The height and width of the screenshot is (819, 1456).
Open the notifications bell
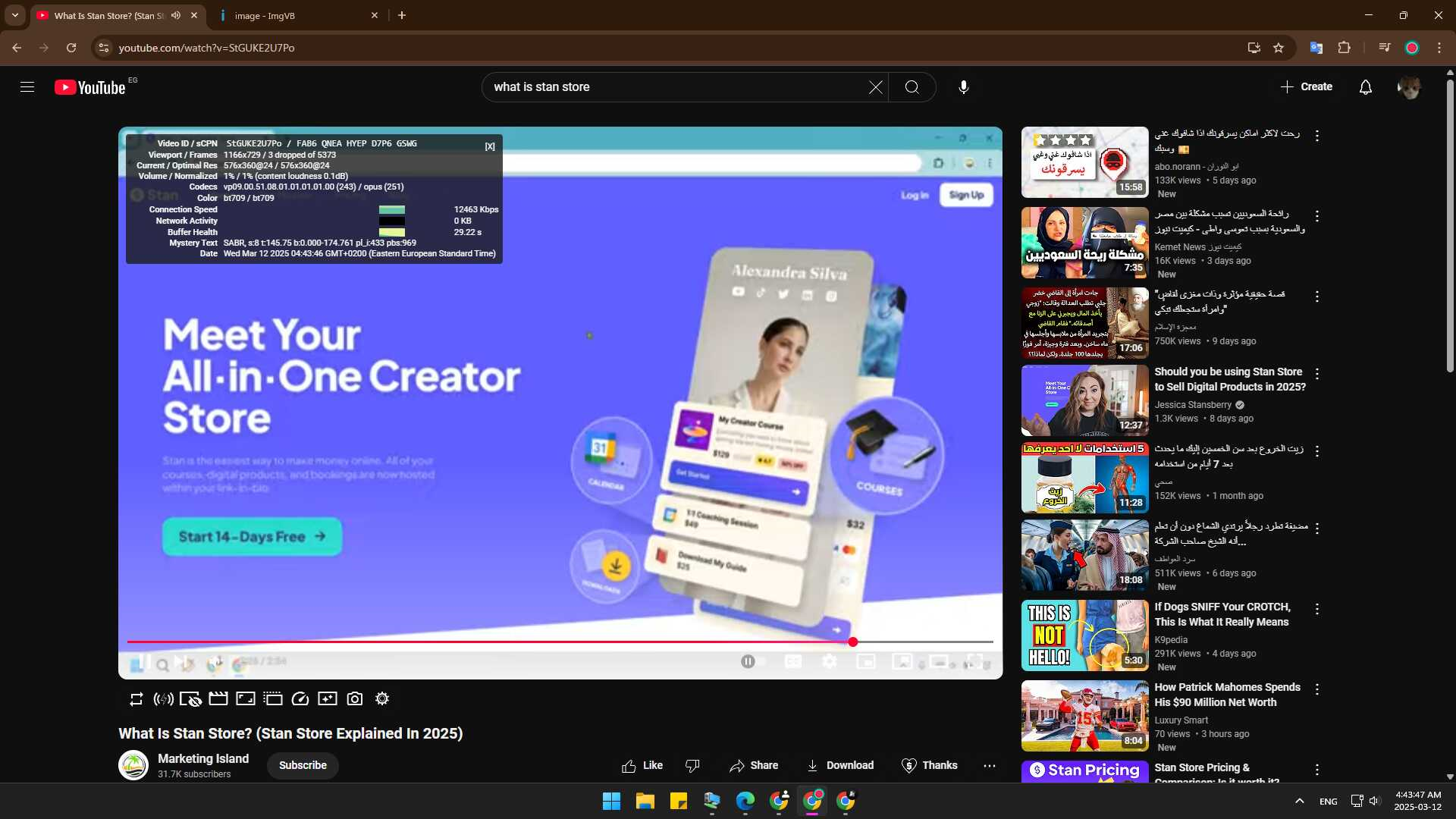[1365, 87]
